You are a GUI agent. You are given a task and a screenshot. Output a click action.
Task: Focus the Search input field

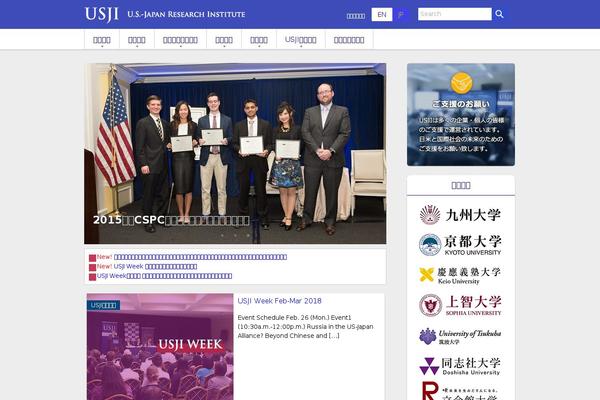(x=455, y=14)
